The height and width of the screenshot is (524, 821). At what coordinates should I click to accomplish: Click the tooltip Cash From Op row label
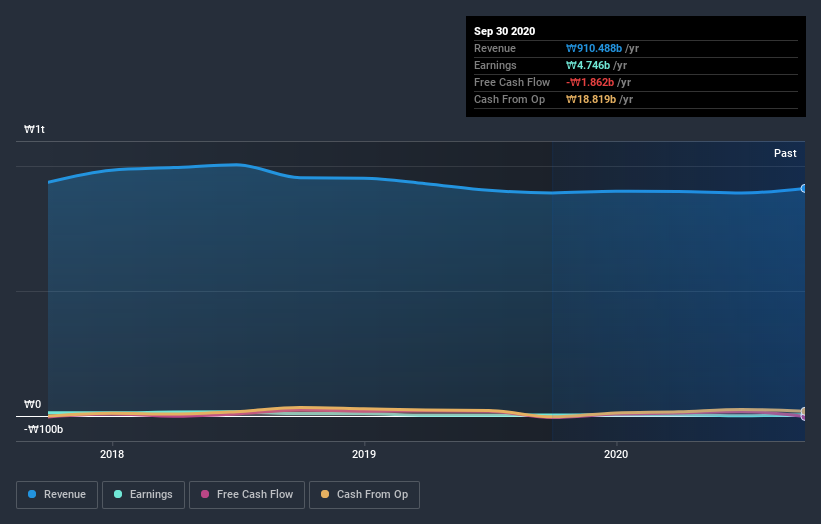point(509,99)
